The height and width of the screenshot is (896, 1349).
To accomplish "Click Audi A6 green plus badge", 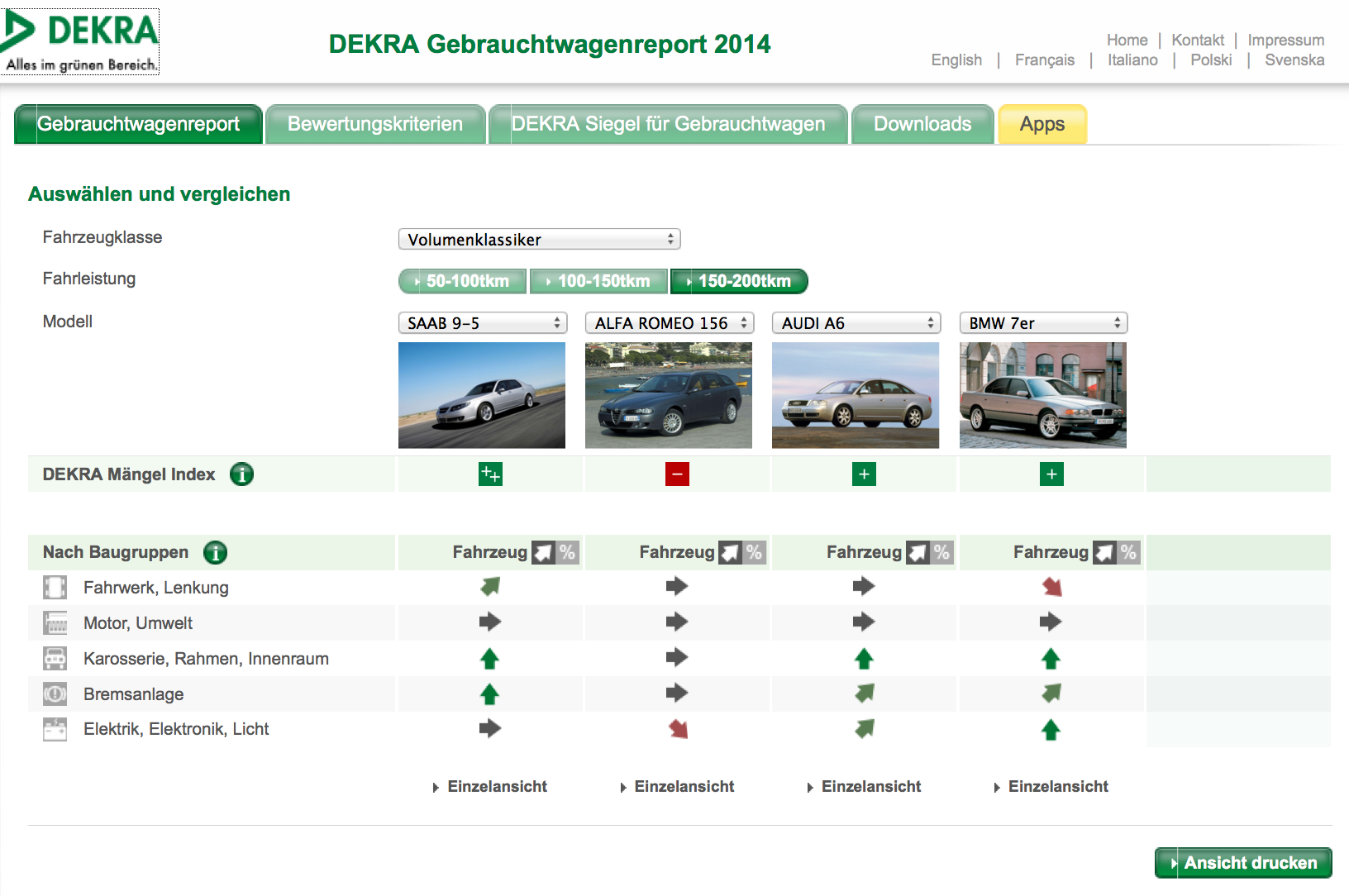I will click(x=864, y=474).
